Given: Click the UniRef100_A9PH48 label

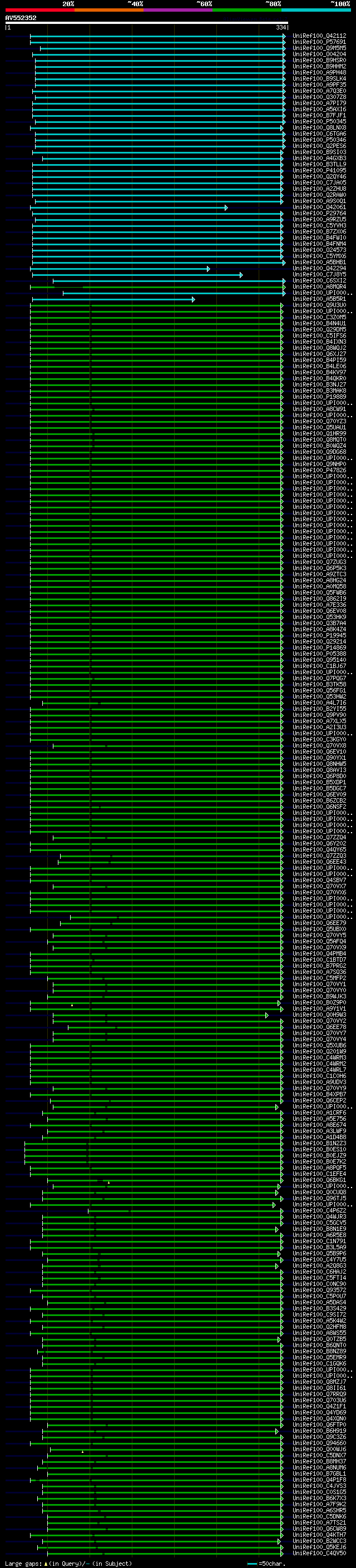Looking at the screenshot, I should coord(319,72).
